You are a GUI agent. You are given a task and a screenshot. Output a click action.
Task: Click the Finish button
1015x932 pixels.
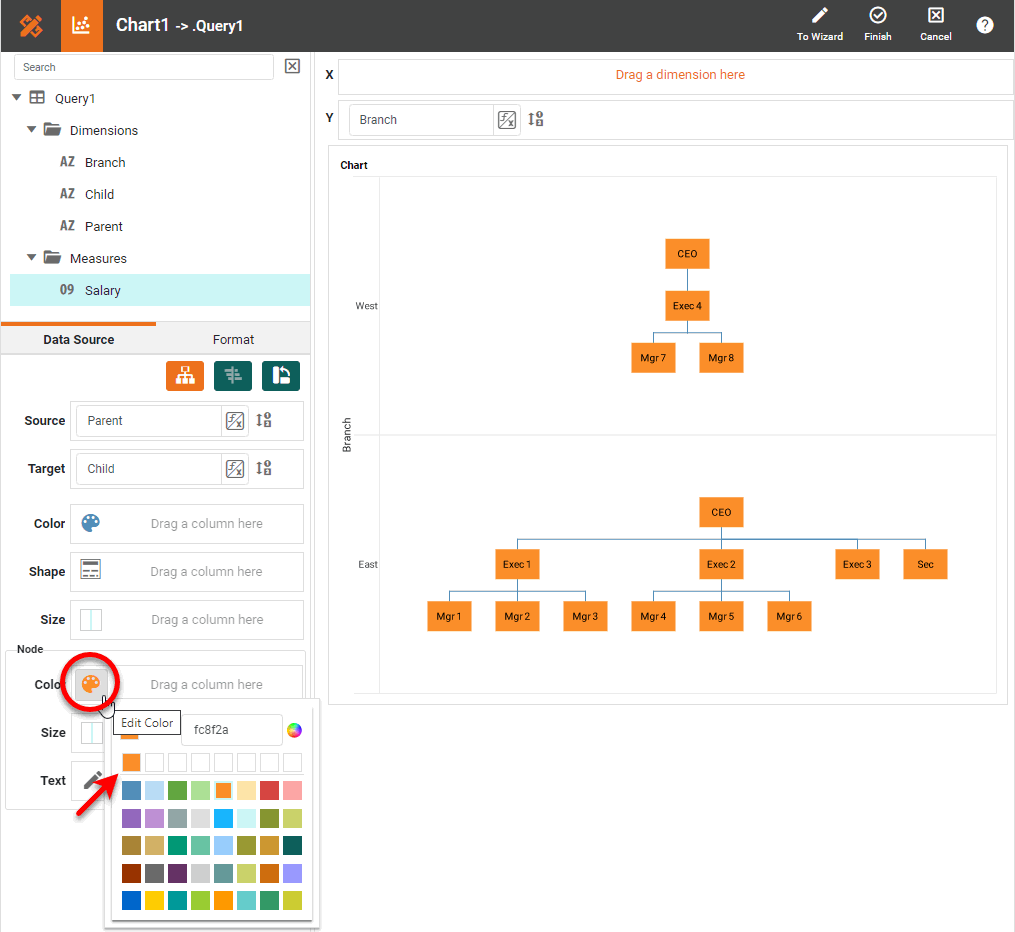click(877, 25)
